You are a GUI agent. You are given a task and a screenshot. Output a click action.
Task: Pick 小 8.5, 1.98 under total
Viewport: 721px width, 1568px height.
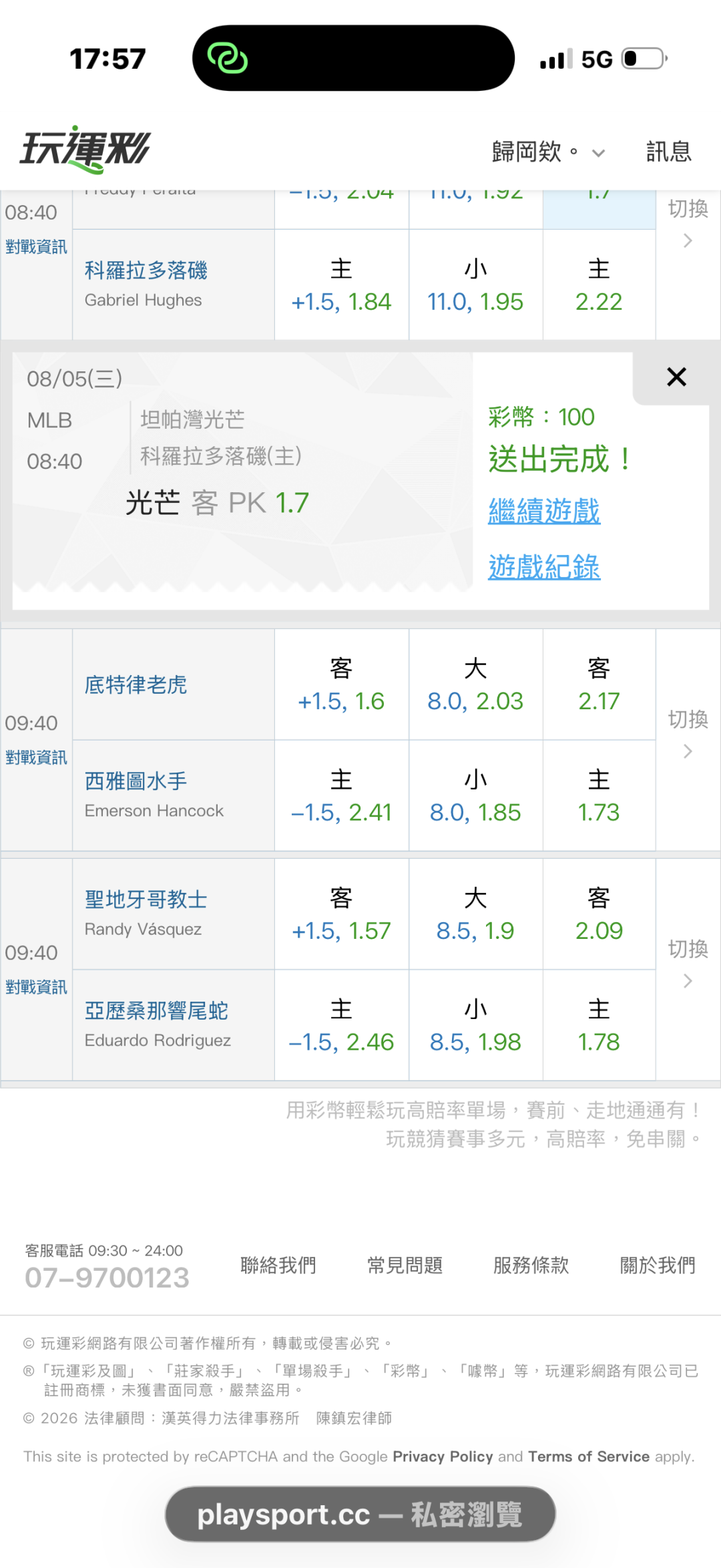pos(475,1025)
